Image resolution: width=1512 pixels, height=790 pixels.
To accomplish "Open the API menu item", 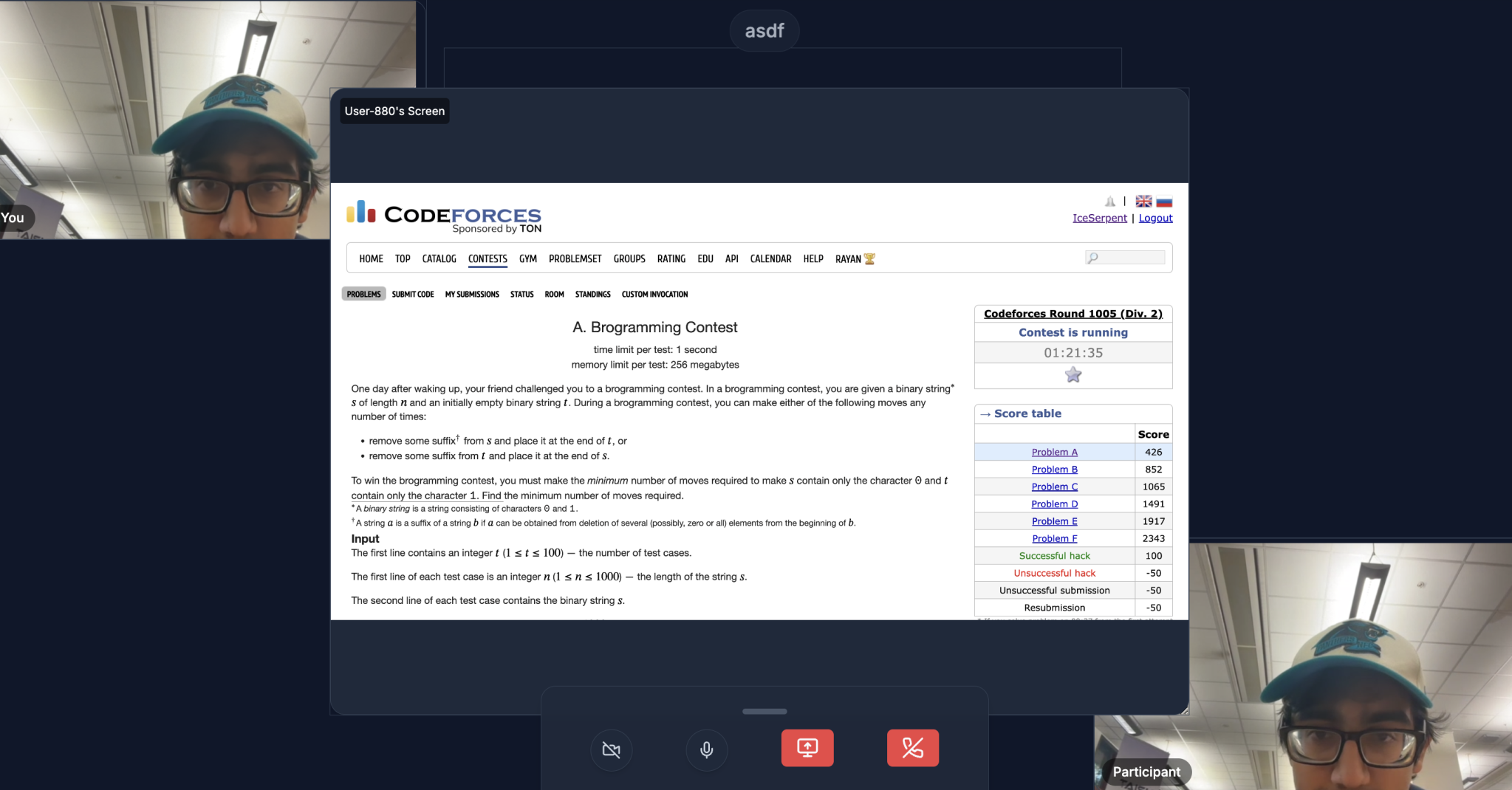I will 732,258.
